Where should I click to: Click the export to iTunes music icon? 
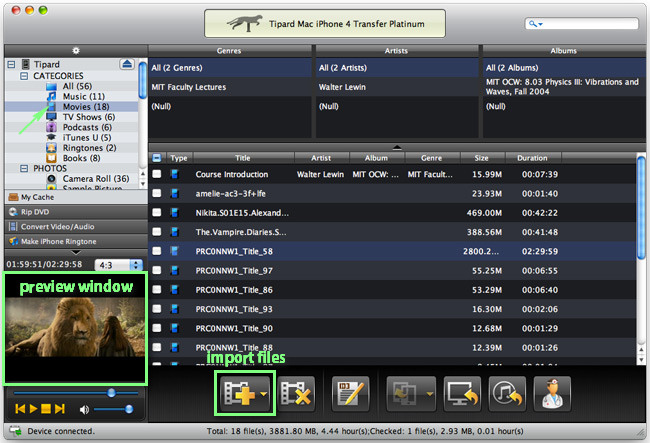pyautogui.click(x=507, y=393)
